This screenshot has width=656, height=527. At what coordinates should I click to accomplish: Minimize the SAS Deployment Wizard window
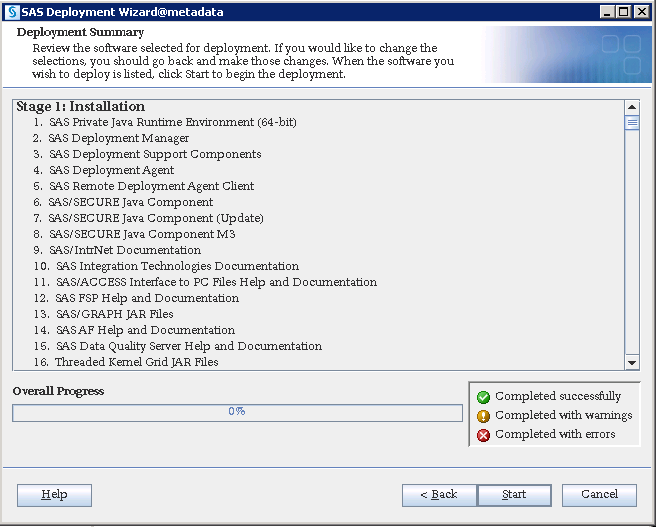coord(608,12)
